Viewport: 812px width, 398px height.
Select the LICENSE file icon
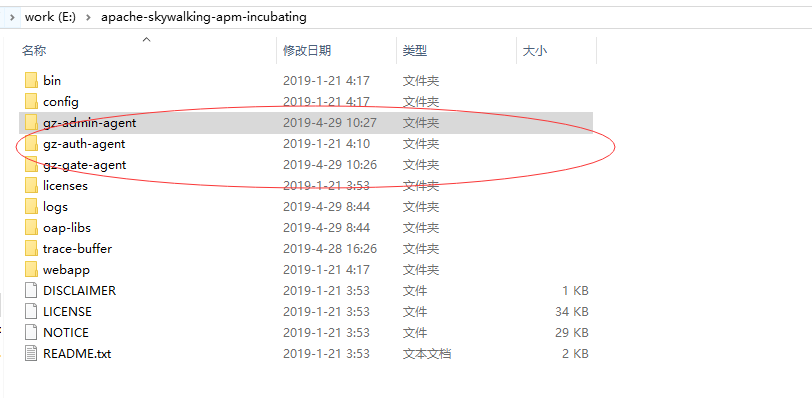[x=31, y=312]
